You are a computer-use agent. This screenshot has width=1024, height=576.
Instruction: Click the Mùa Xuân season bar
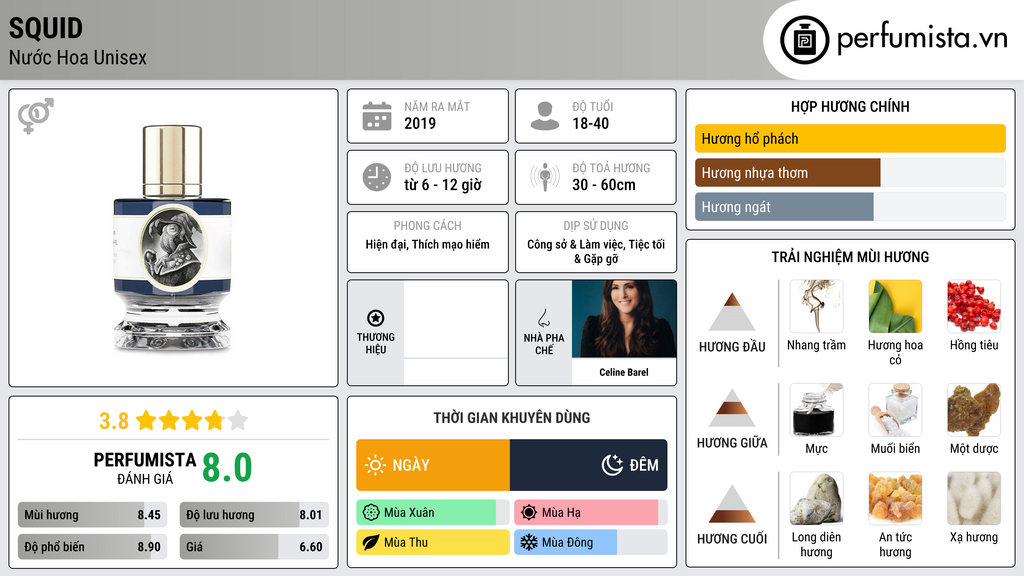pos(433,513)
